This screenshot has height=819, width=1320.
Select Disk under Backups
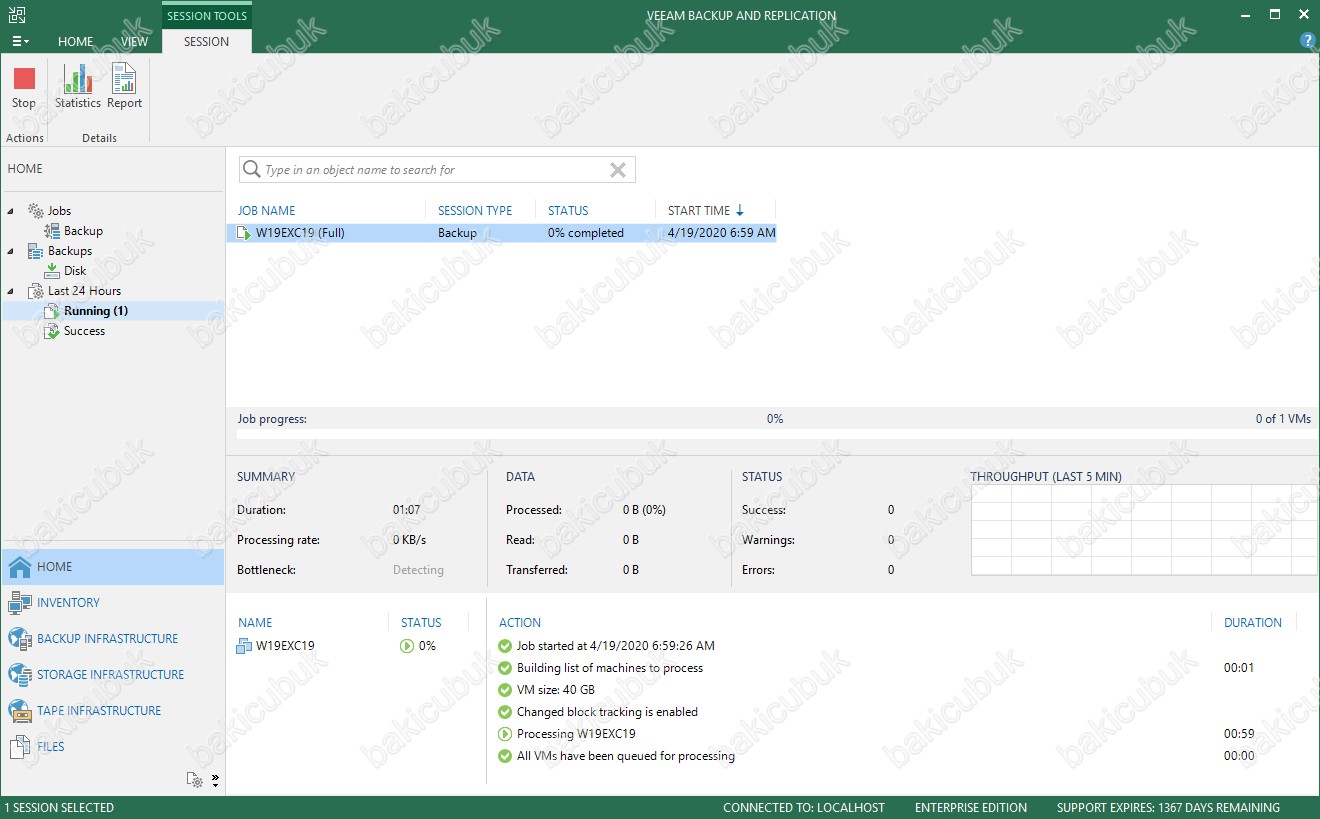click(x=75, y=271)
